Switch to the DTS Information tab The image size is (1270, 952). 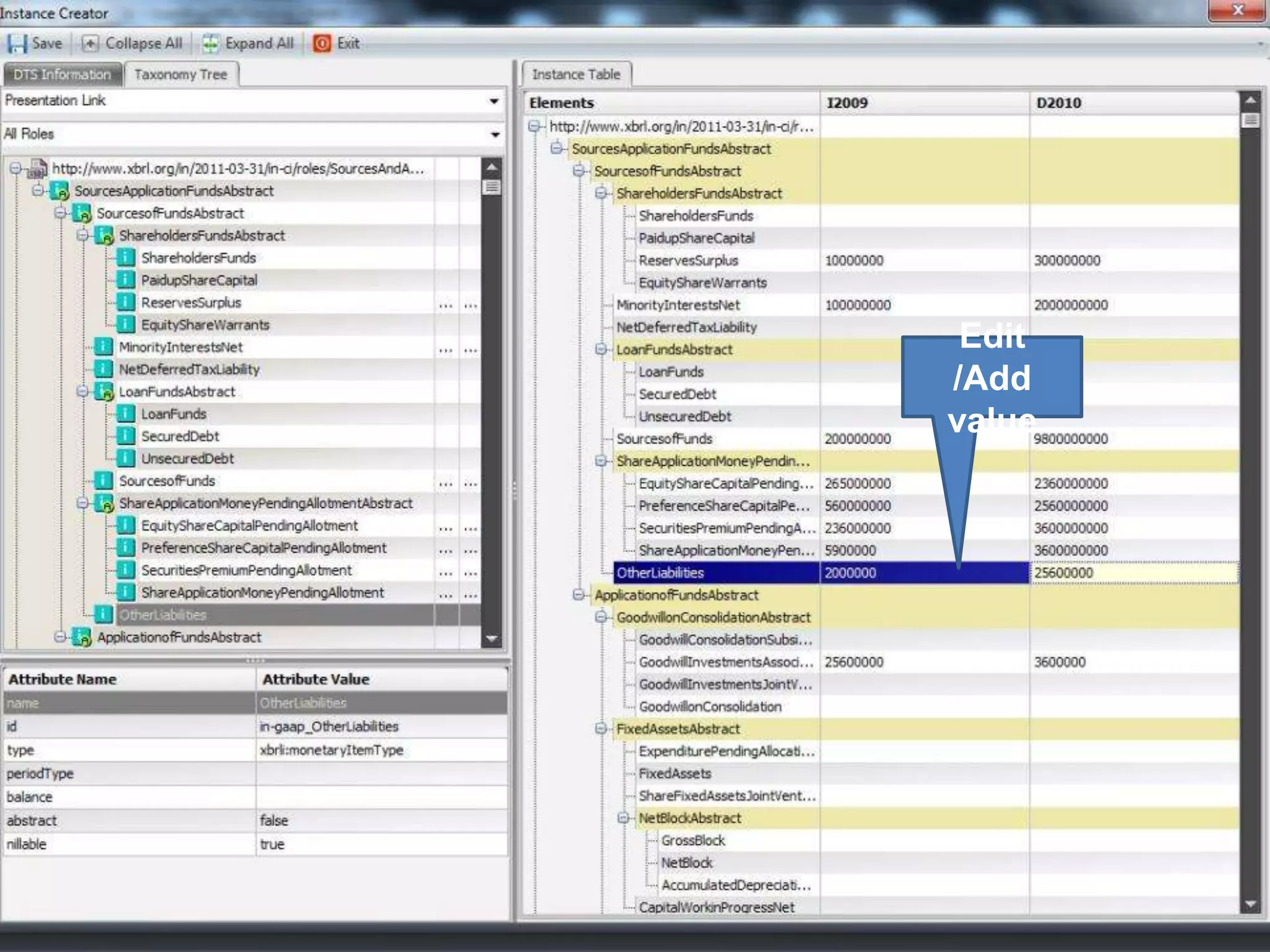tap(62, 74)
